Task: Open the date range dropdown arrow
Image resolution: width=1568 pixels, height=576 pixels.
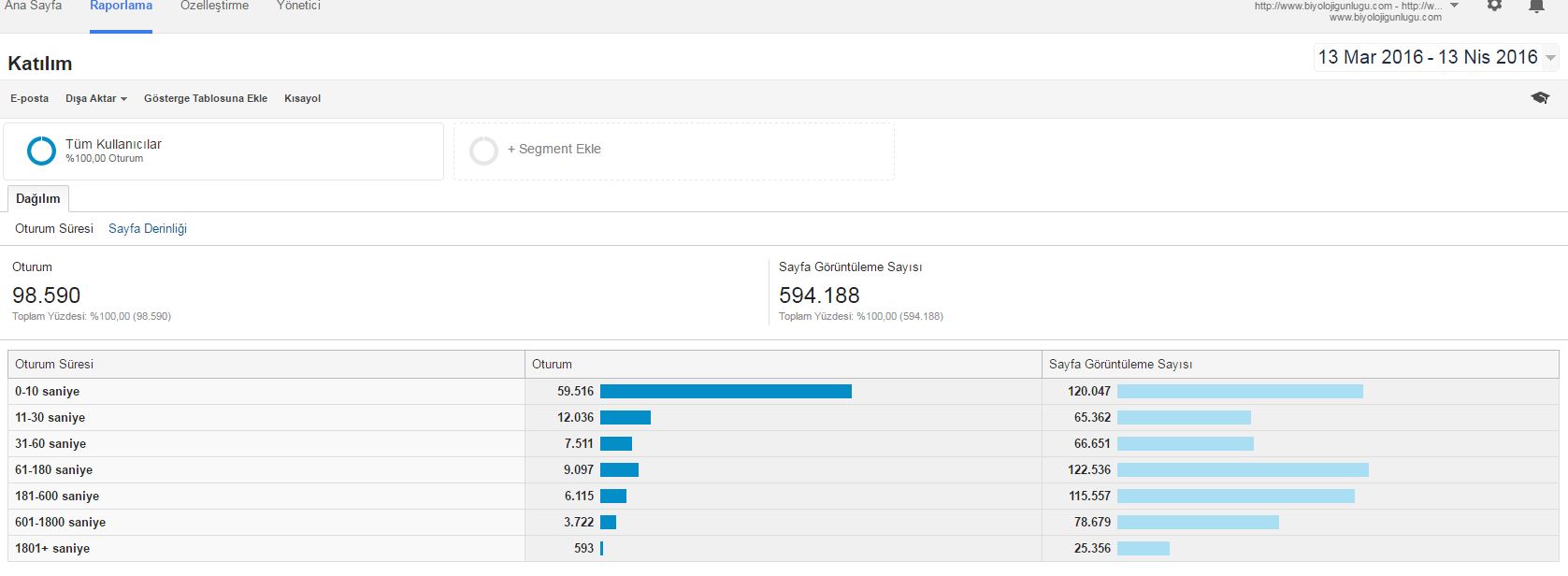Action: 1550,58
